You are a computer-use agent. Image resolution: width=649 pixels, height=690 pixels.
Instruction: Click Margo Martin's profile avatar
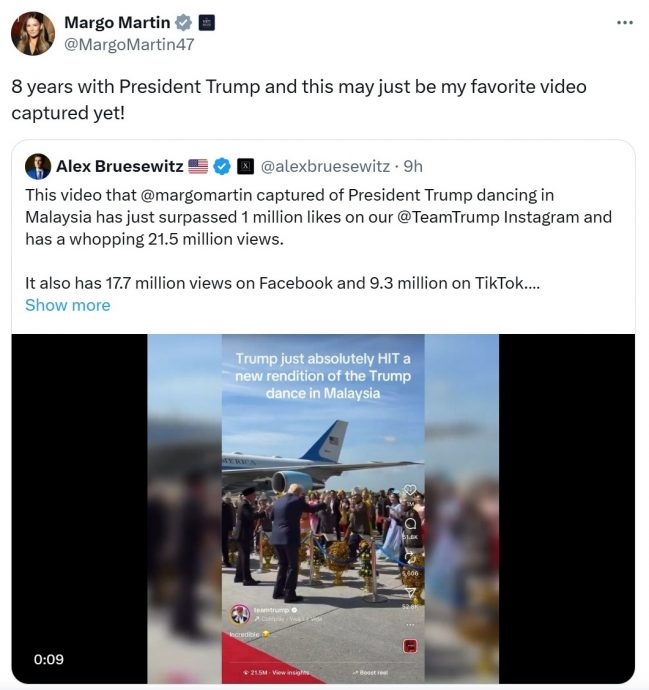33,33
